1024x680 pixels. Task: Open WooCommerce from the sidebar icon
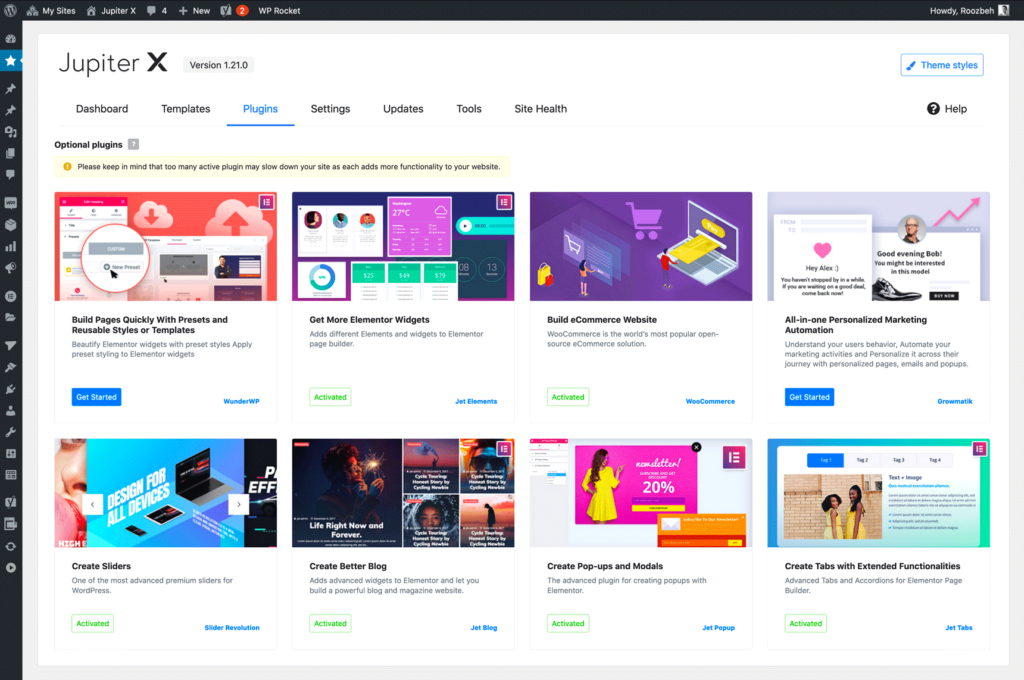coord(11,201)
